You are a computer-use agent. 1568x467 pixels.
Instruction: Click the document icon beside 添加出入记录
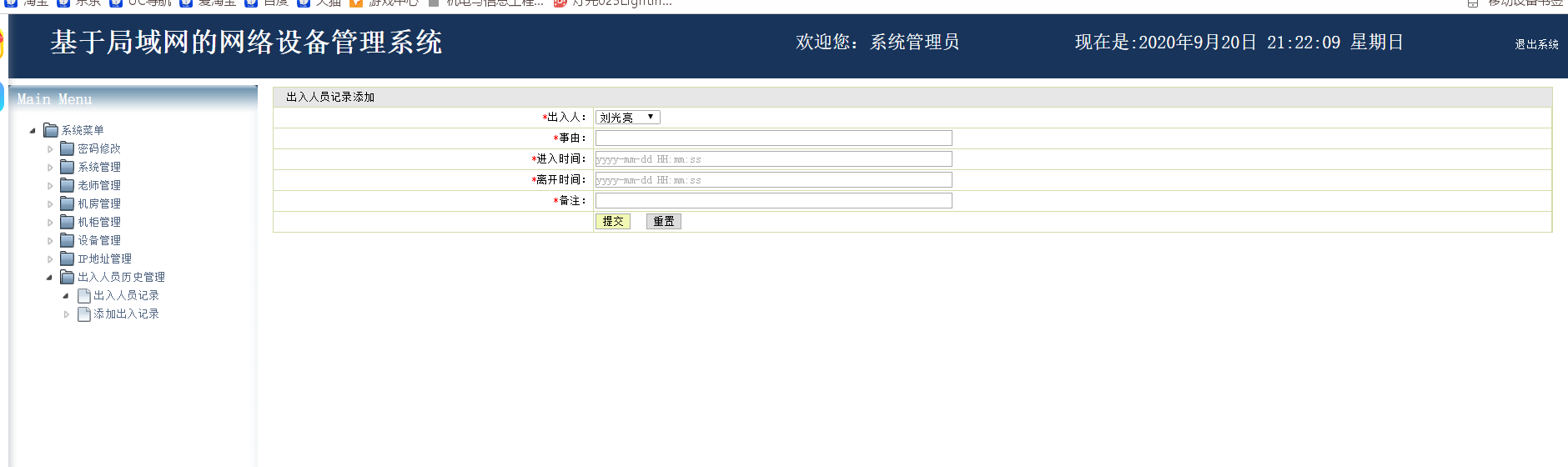click(x=83, y=314)
